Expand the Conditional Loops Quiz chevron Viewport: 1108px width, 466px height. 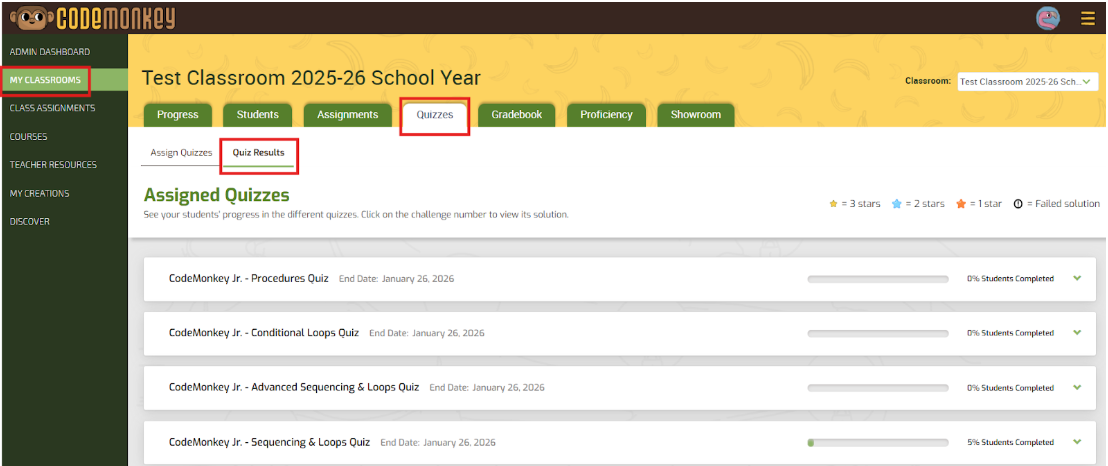point(1077,333)
